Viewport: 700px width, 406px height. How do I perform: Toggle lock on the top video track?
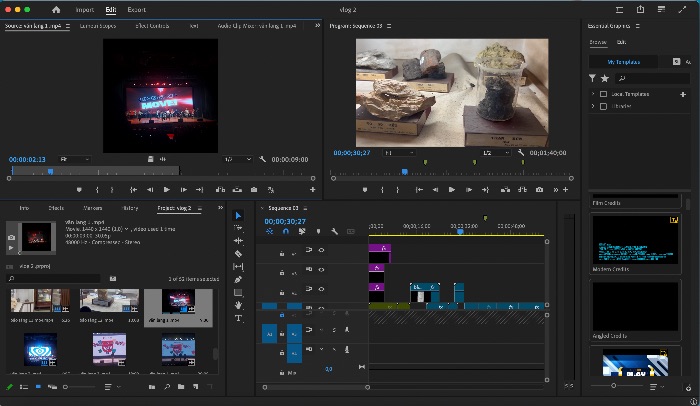tap(282, 253)
